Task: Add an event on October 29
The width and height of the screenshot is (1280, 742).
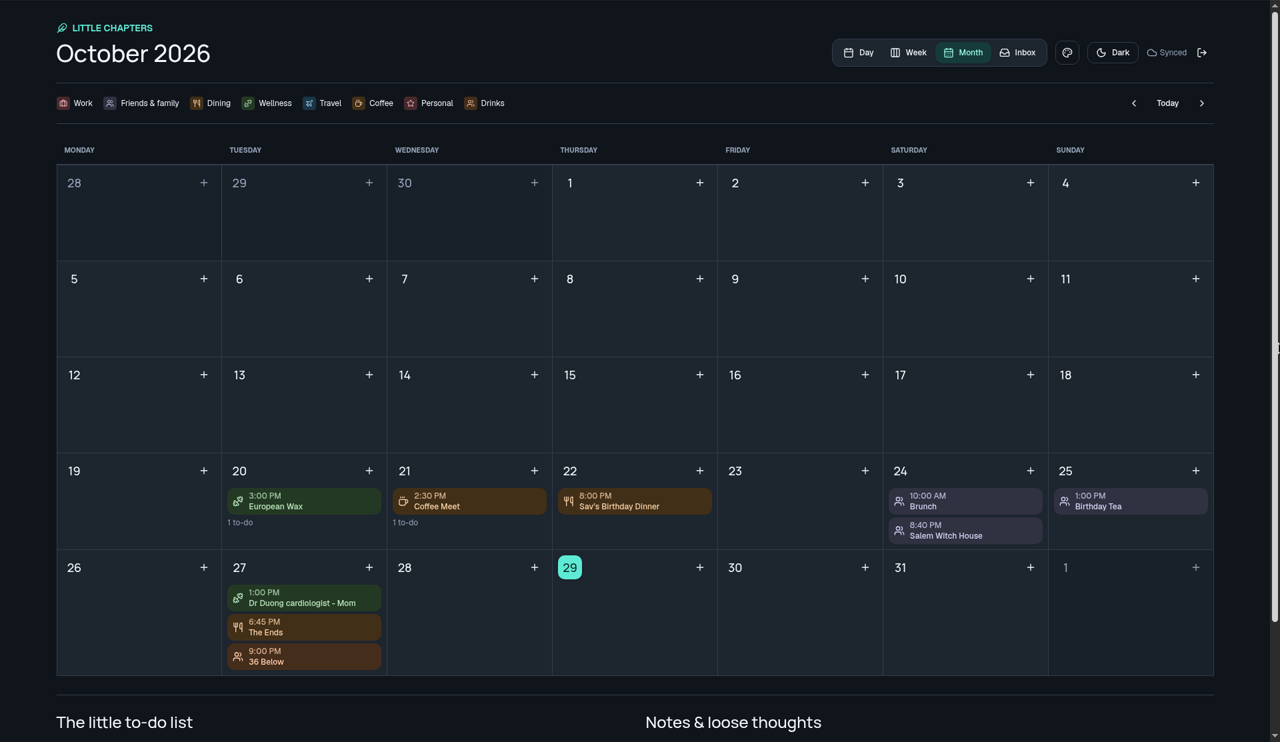Action: click(x=700, y=568)
